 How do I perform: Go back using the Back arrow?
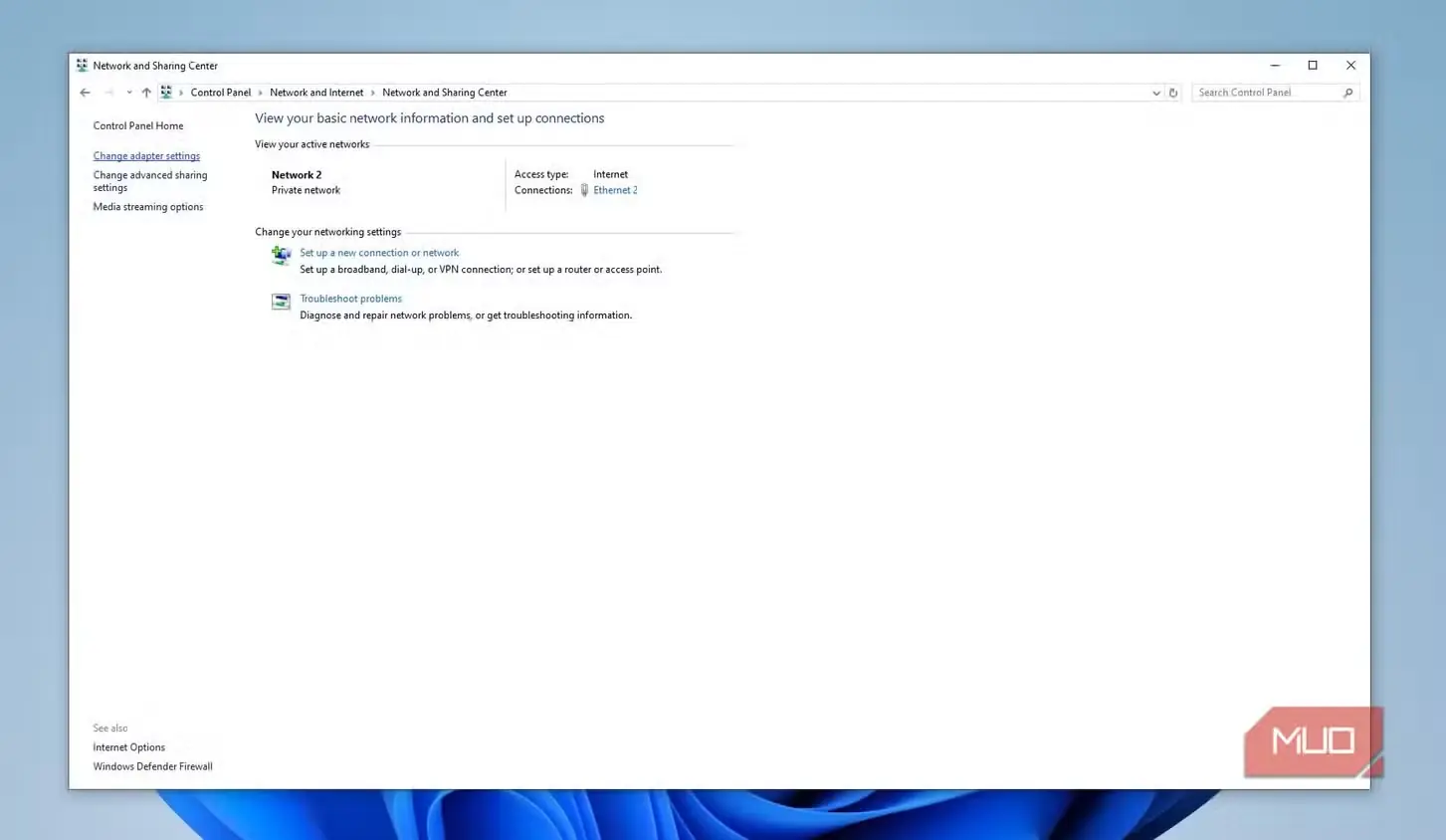click(85, 93)
